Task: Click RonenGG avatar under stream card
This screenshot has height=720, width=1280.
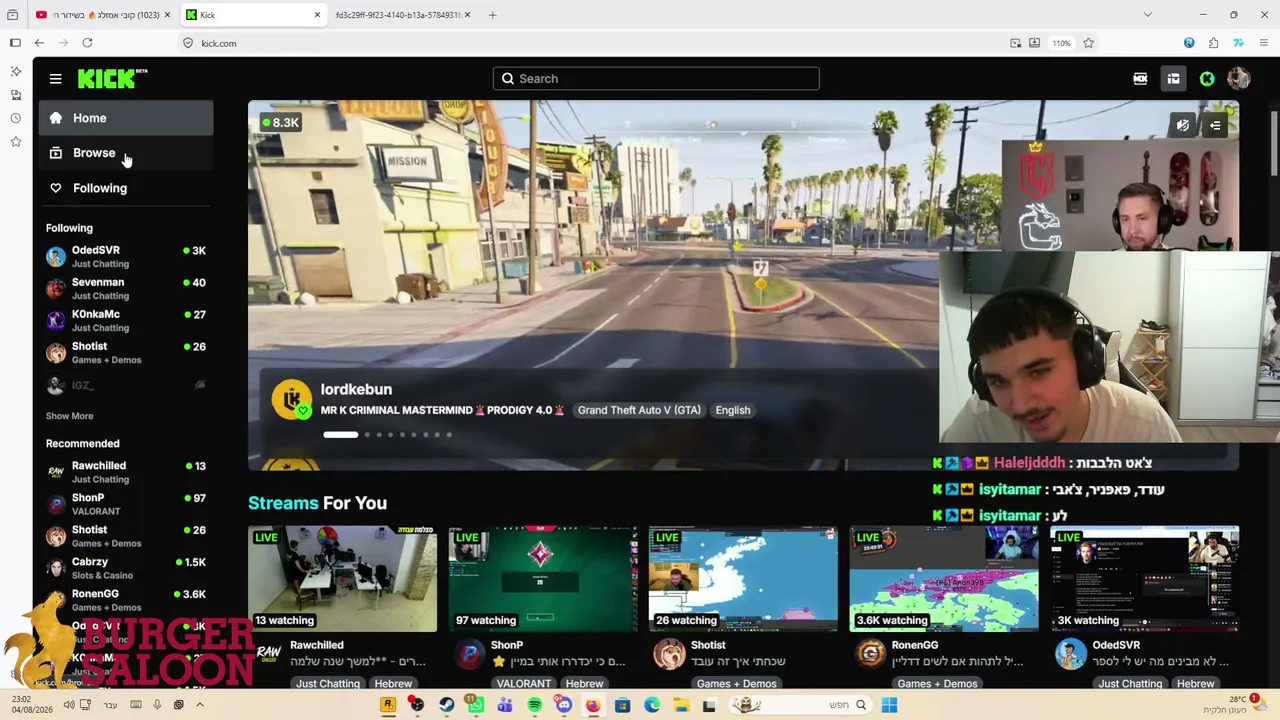Action: (x=871, y=654)
